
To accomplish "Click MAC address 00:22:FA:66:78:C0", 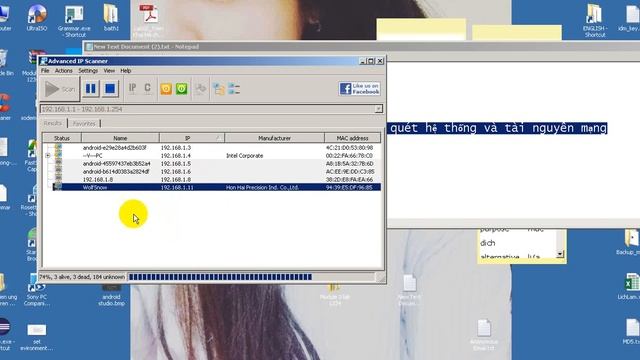I will [x=349, y=156].
